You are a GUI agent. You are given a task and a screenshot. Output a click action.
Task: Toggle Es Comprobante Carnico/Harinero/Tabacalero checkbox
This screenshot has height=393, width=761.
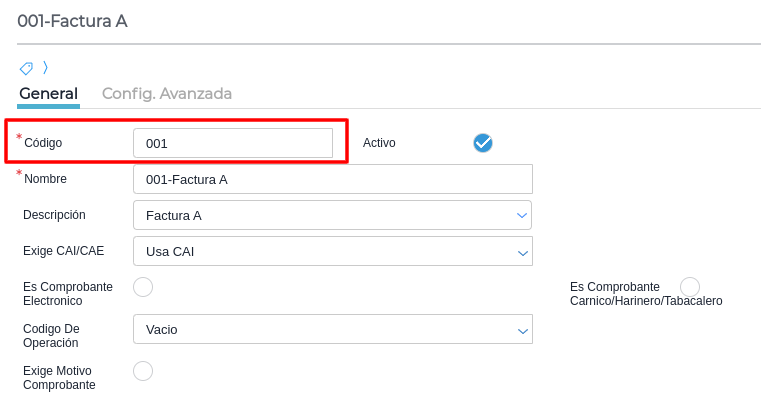[690, 287]
